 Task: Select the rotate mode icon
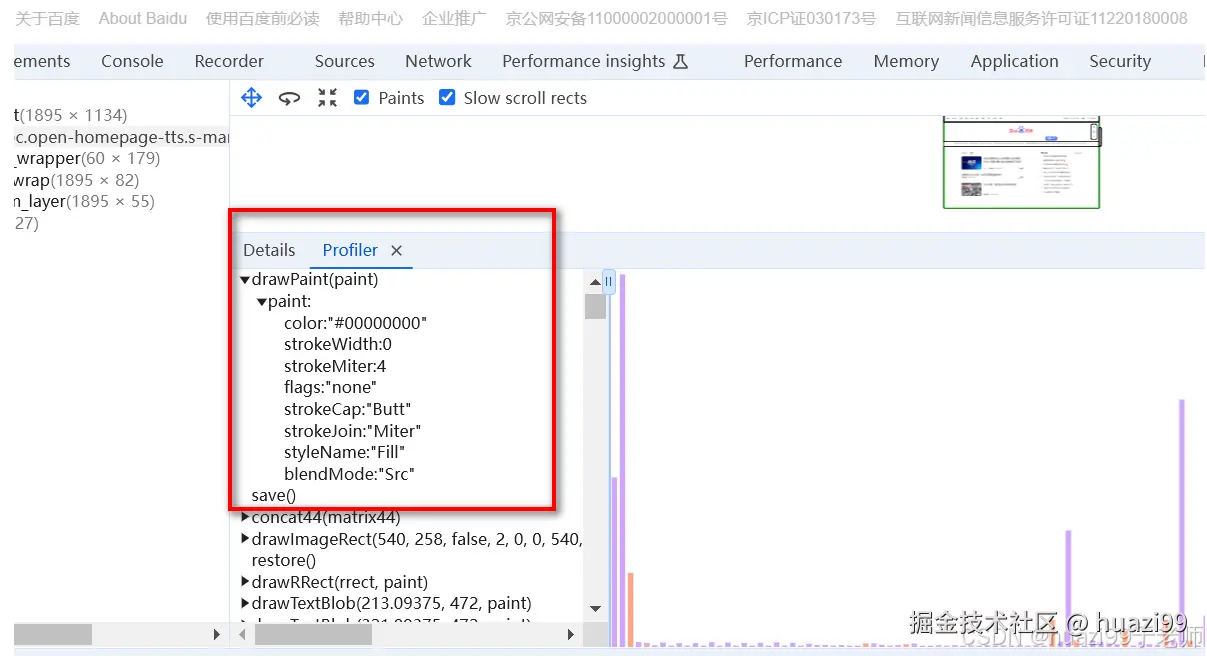(x=289, y=98)
